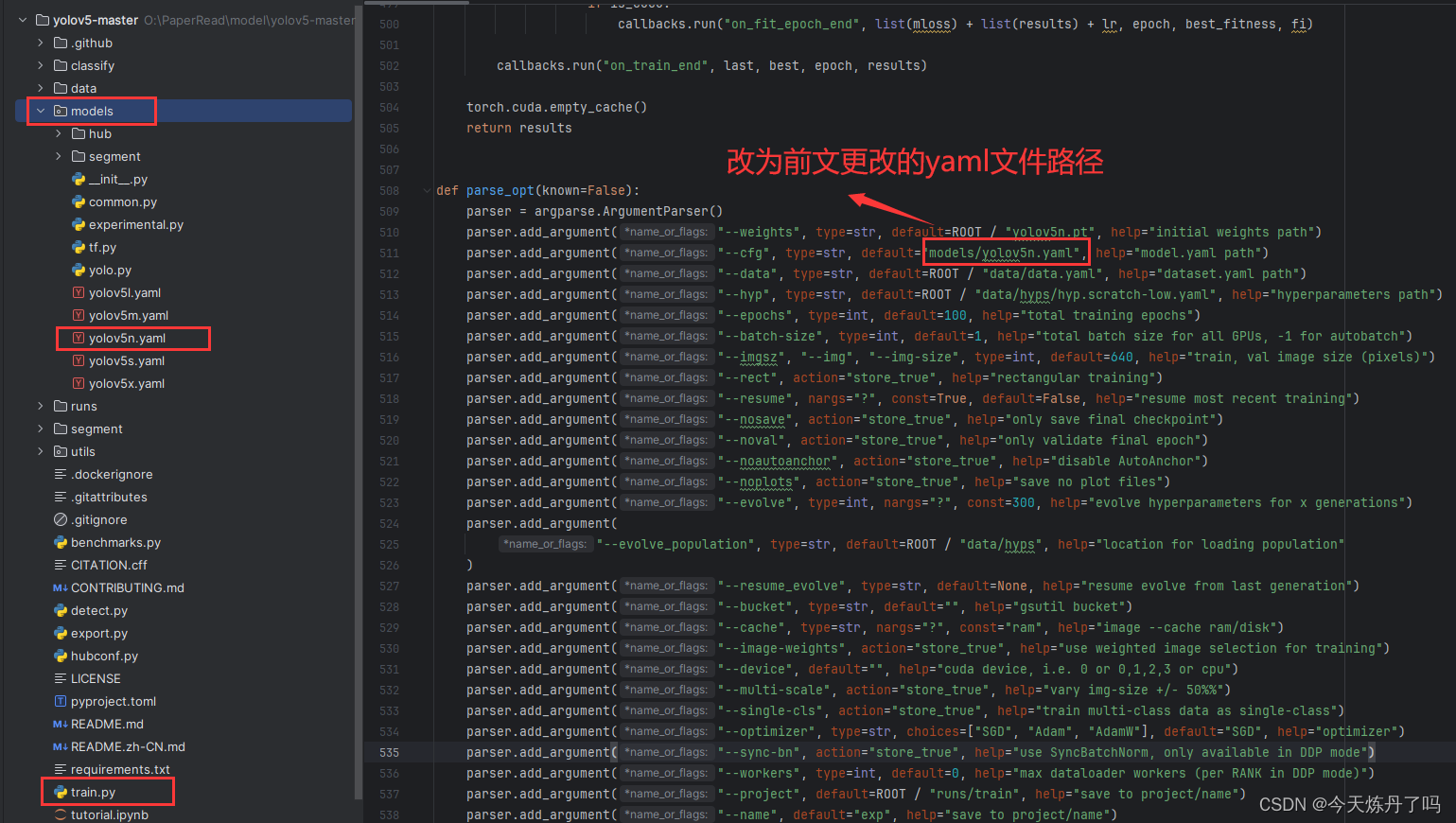Screen dimensions: 1456x823
Task: Expand the .github folder
Action: [41, 43]
